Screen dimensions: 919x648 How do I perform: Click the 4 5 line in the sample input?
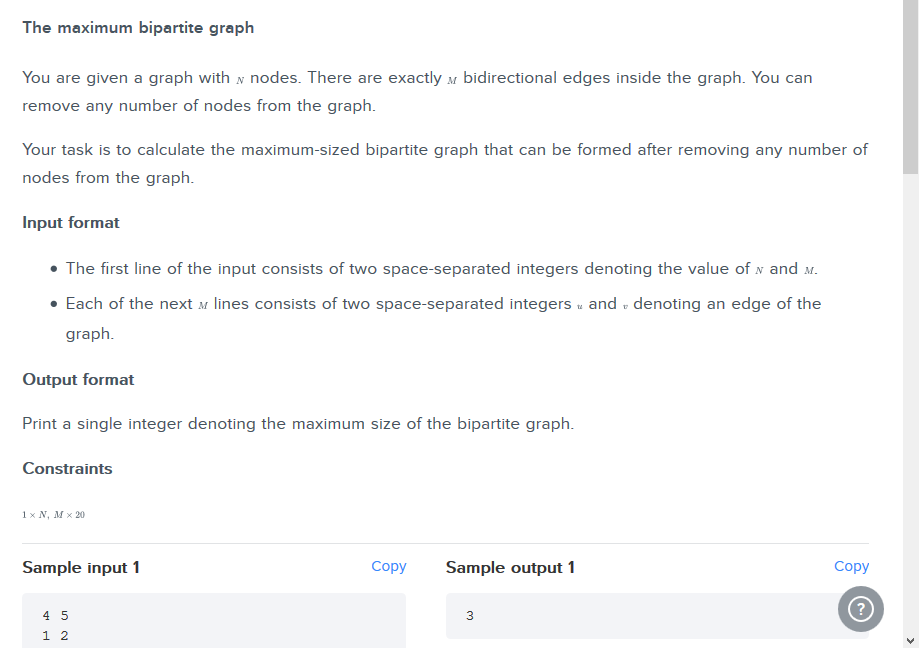[x=56, y=616]
